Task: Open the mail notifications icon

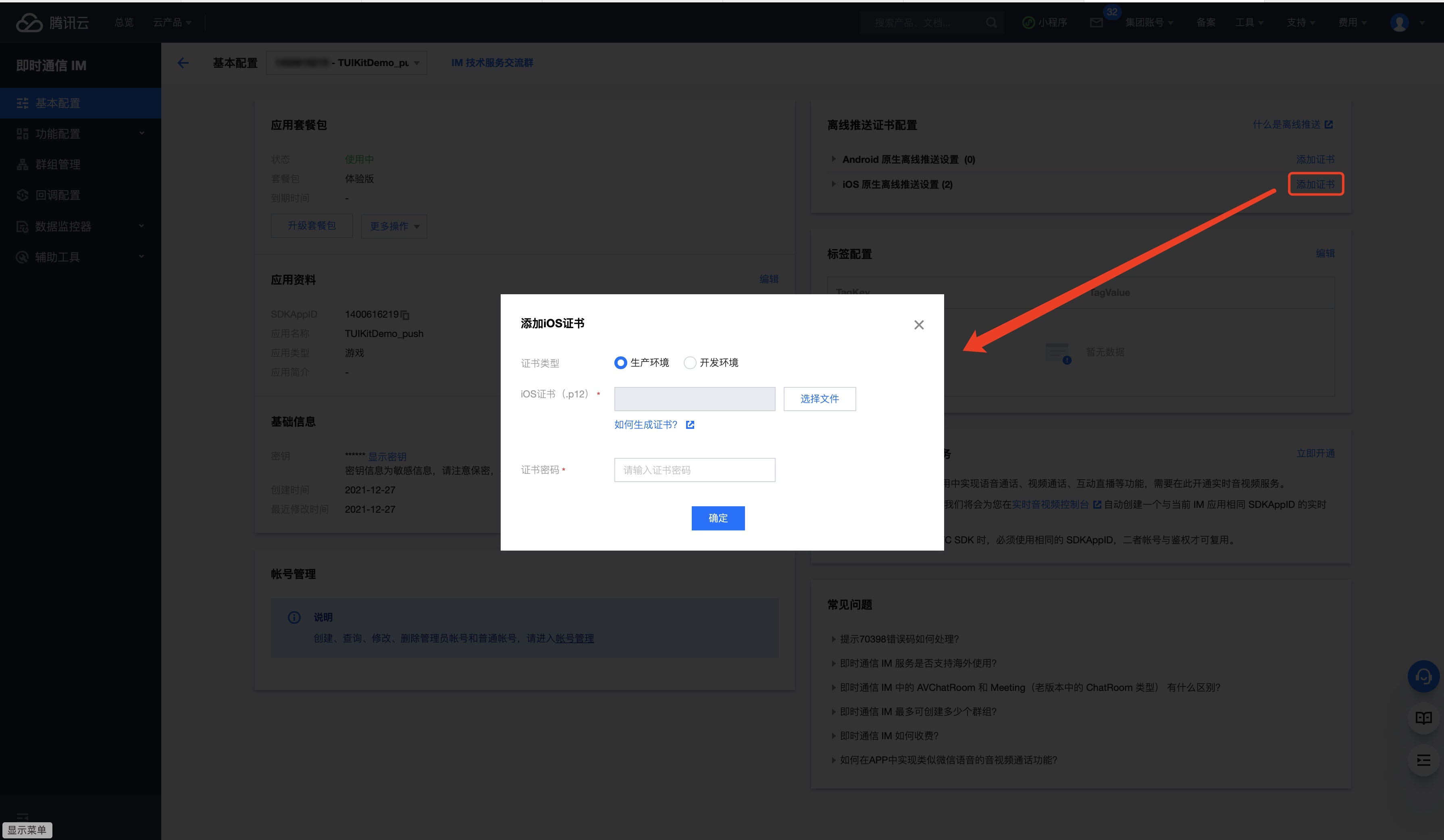Action: pos(1096,22)
